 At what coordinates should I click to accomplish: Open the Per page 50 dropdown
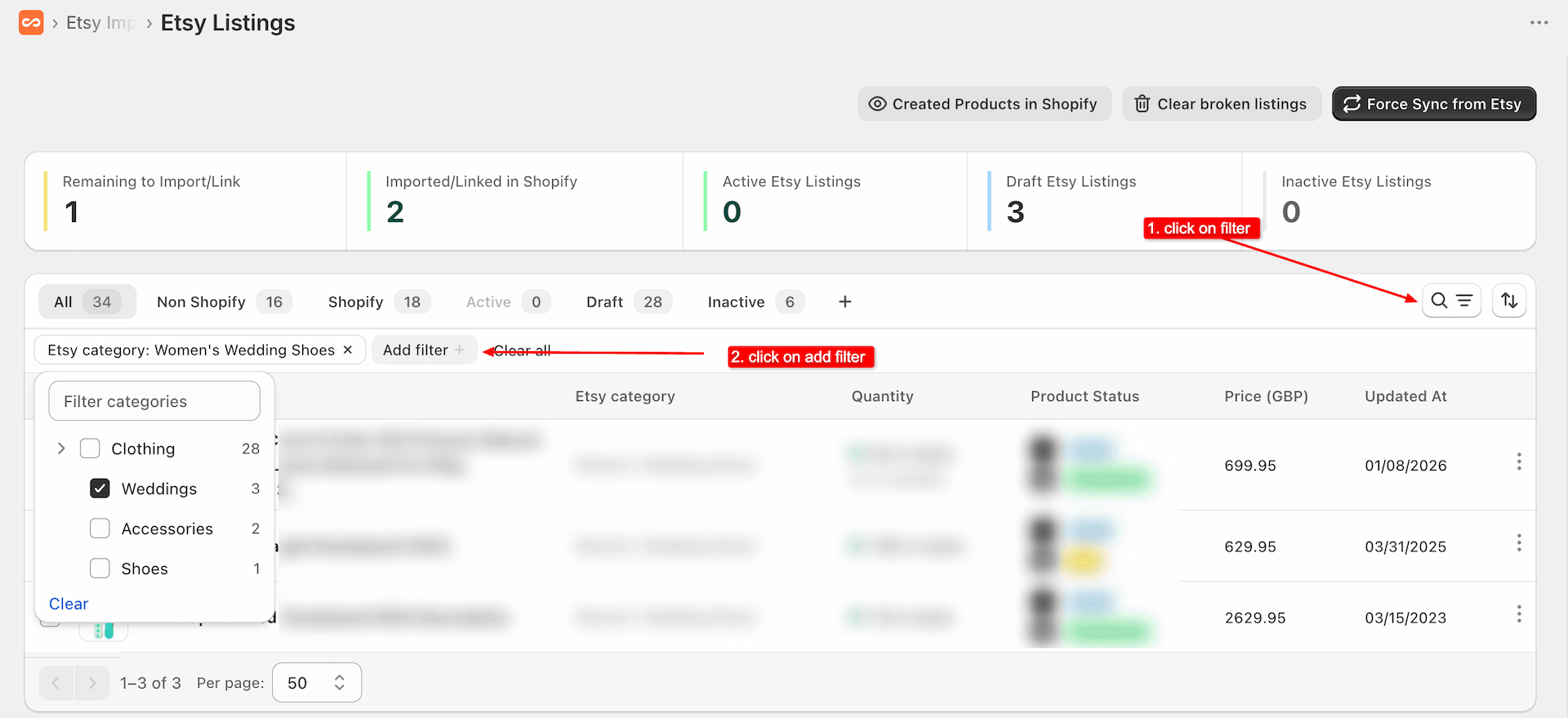pyautogui.click(x=317, y=683)
